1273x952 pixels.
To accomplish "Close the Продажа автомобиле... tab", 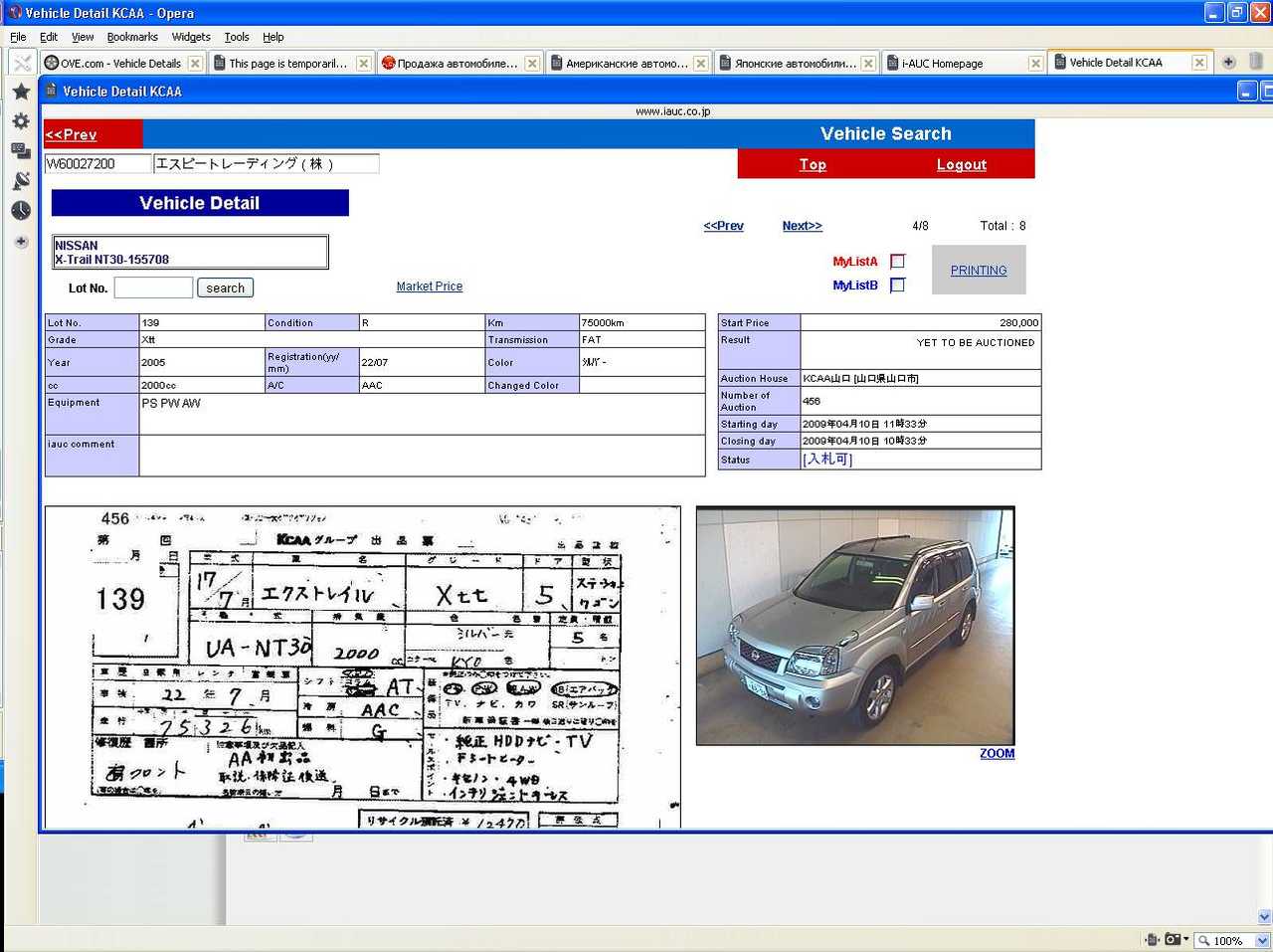I will (532, 63).
